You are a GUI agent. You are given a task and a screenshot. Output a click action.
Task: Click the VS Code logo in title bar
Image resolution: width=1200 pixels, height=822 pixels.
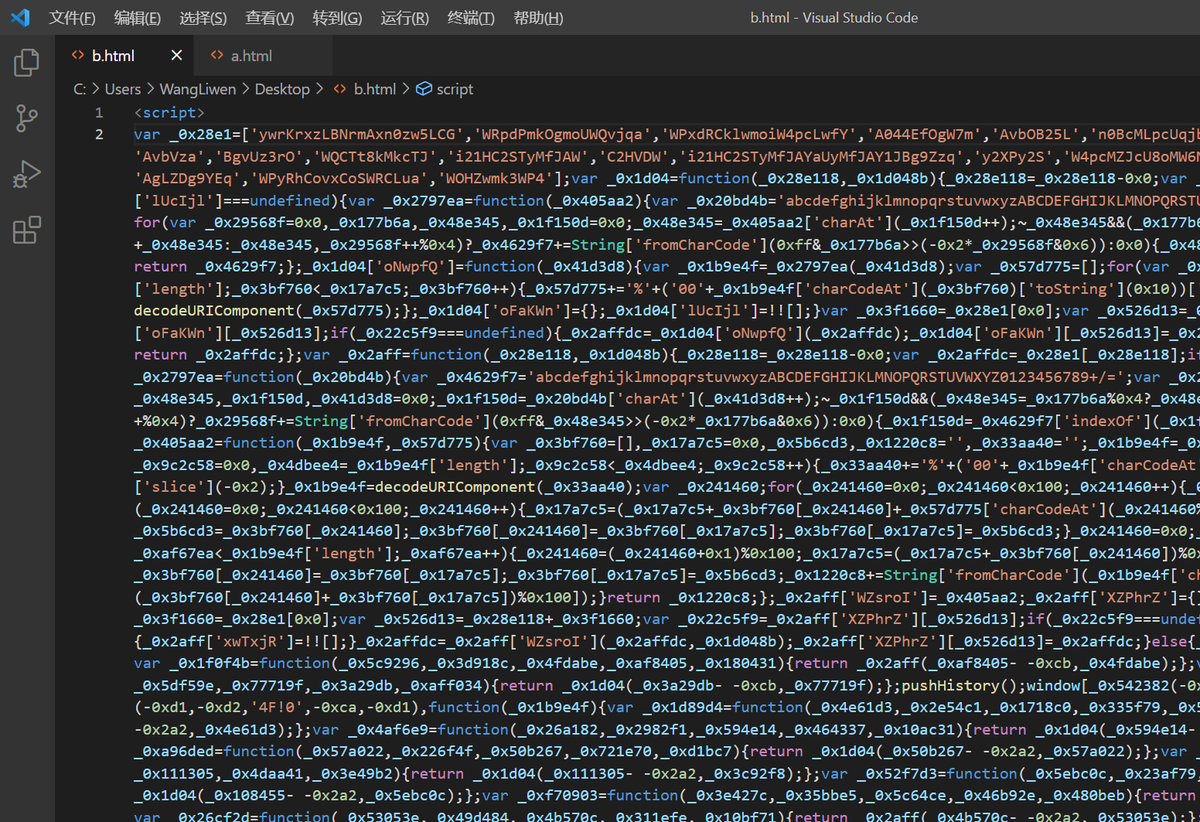20,18
